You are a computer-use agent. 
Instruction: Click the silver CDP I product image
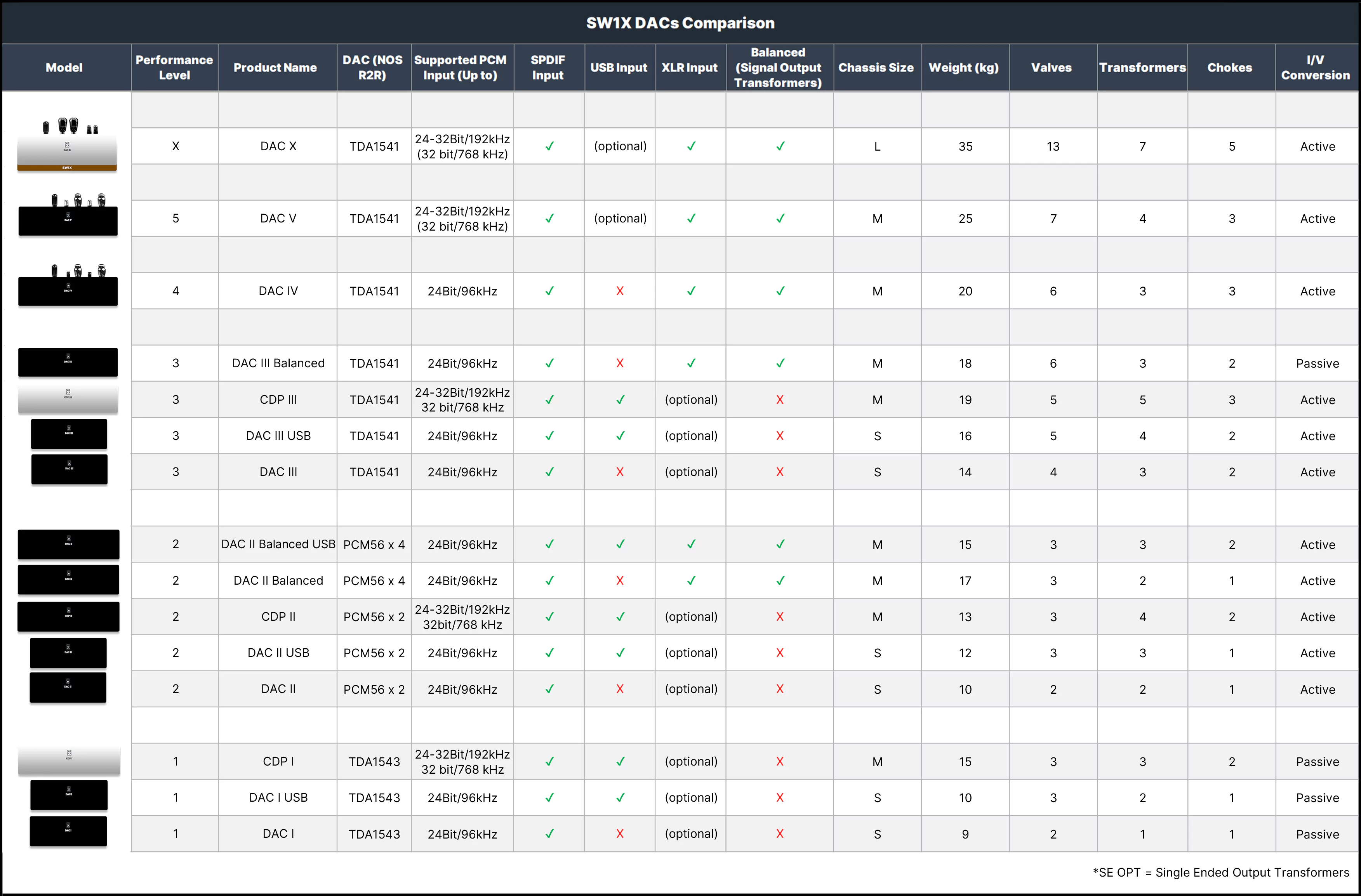point(69,761)
